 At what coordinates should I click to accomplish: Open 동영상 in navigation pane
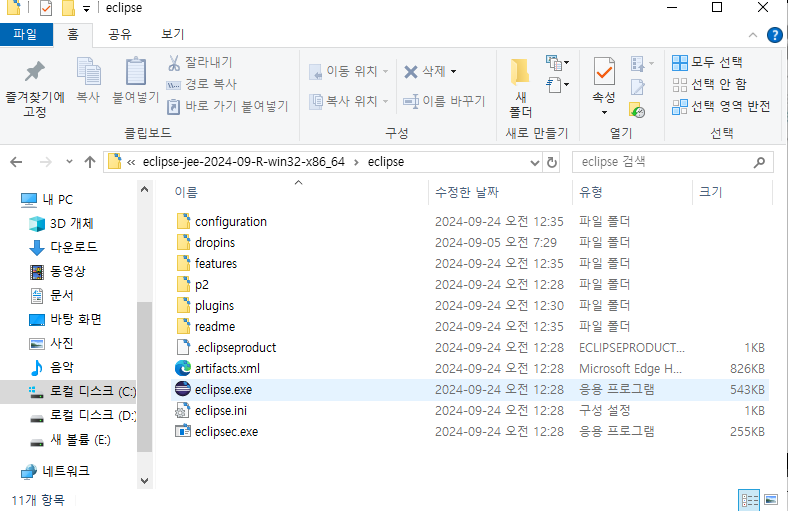click(57, 271)
